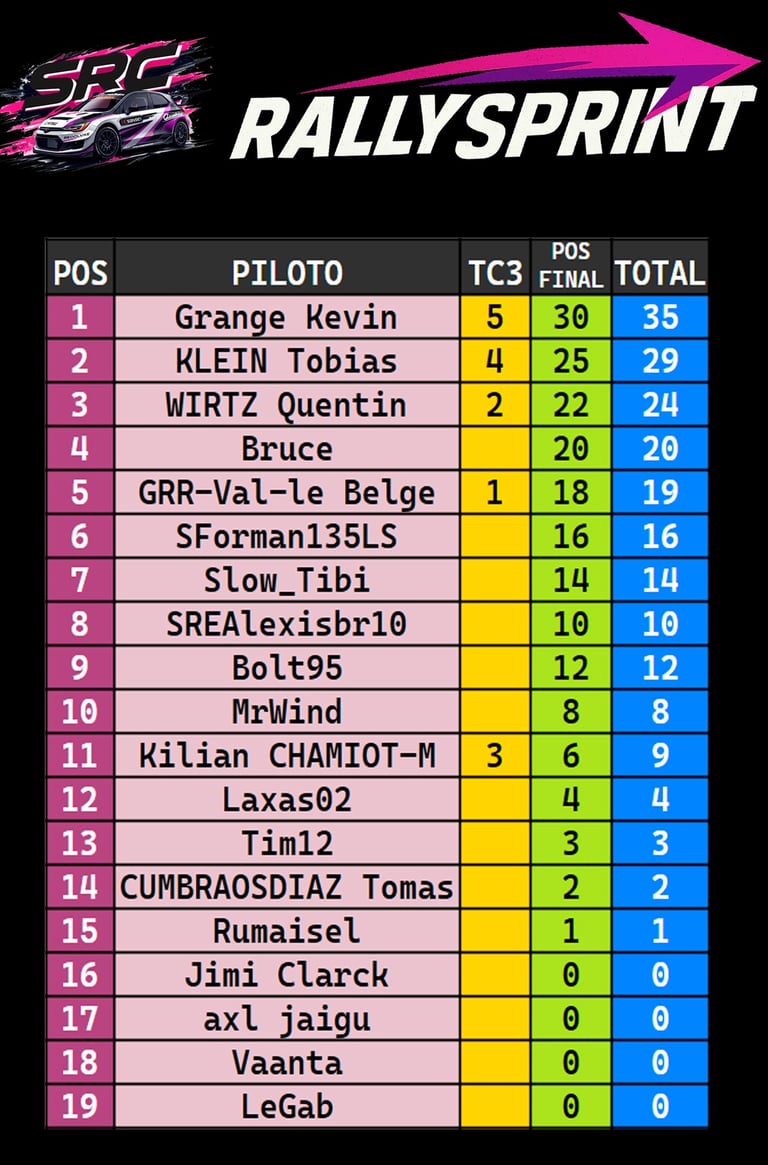Image resolution: width=768 pixels, height=1165 pixels.
Task: Click the TC3 column header
Action: (x=494, y=272)
